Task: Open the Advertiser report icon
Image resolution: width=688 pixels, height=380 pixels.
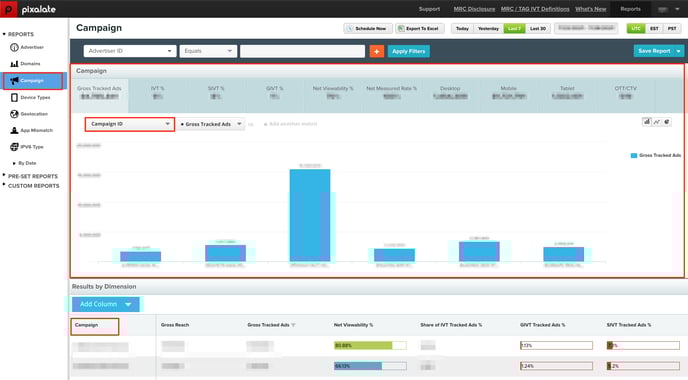Action: 14,47
